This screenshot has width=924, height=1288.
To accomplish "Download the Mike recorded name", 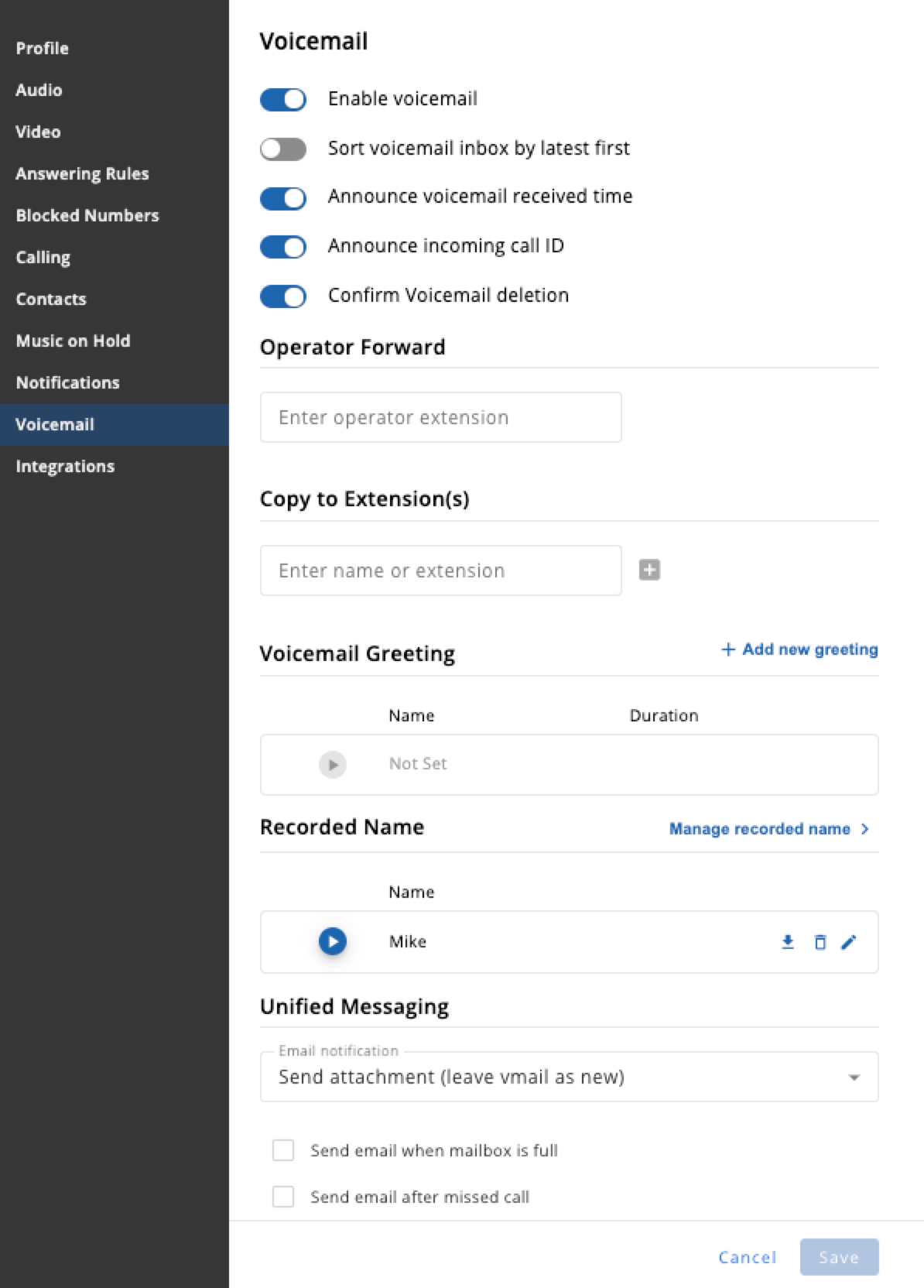I will [x=788, y=942].
